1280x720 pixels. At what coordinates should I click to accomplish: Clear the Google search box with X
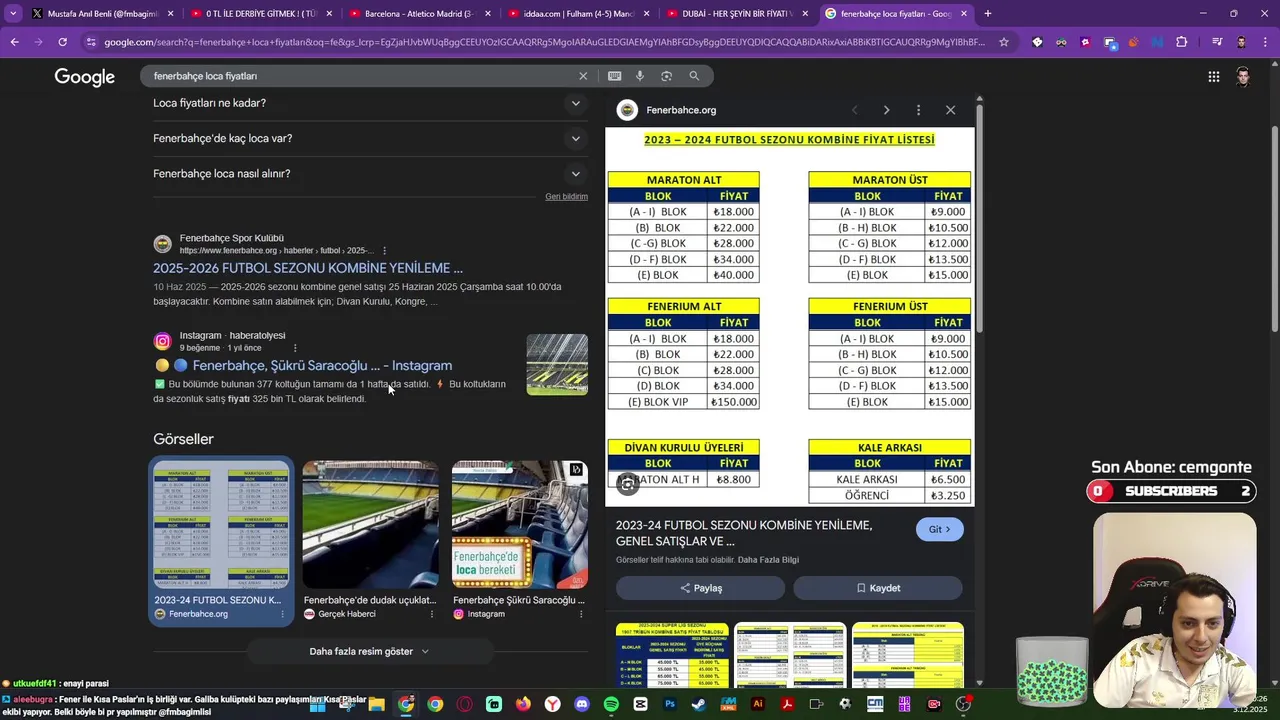pyautogui.click(x=583, y=76)
